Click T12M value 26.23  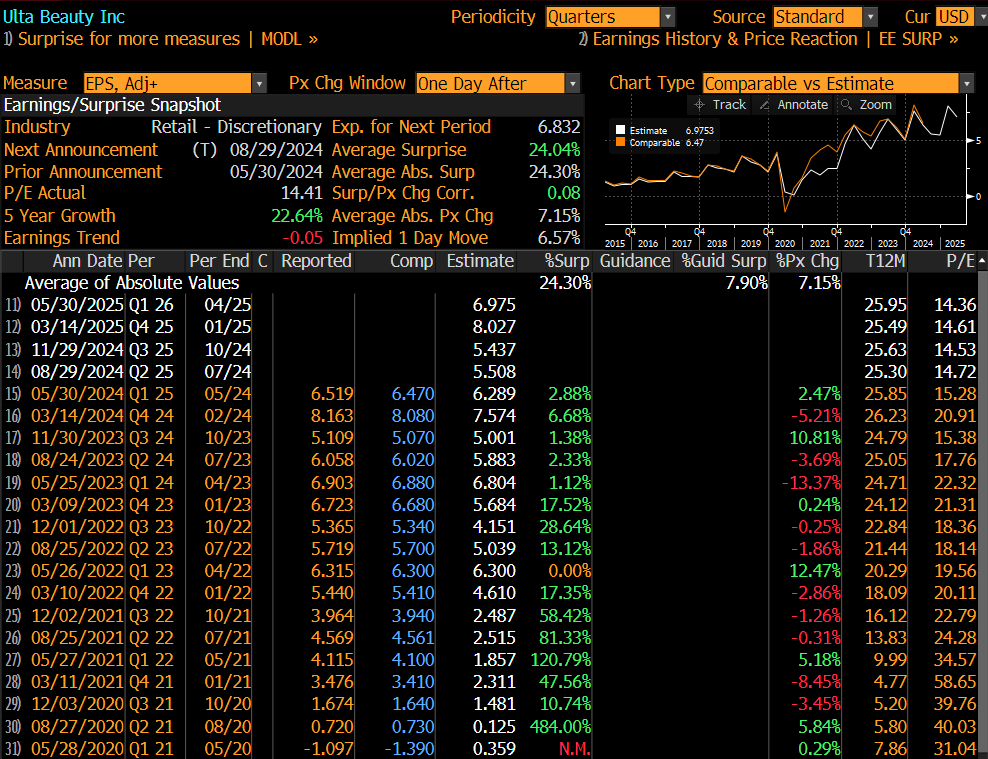(x=885, y=416)
